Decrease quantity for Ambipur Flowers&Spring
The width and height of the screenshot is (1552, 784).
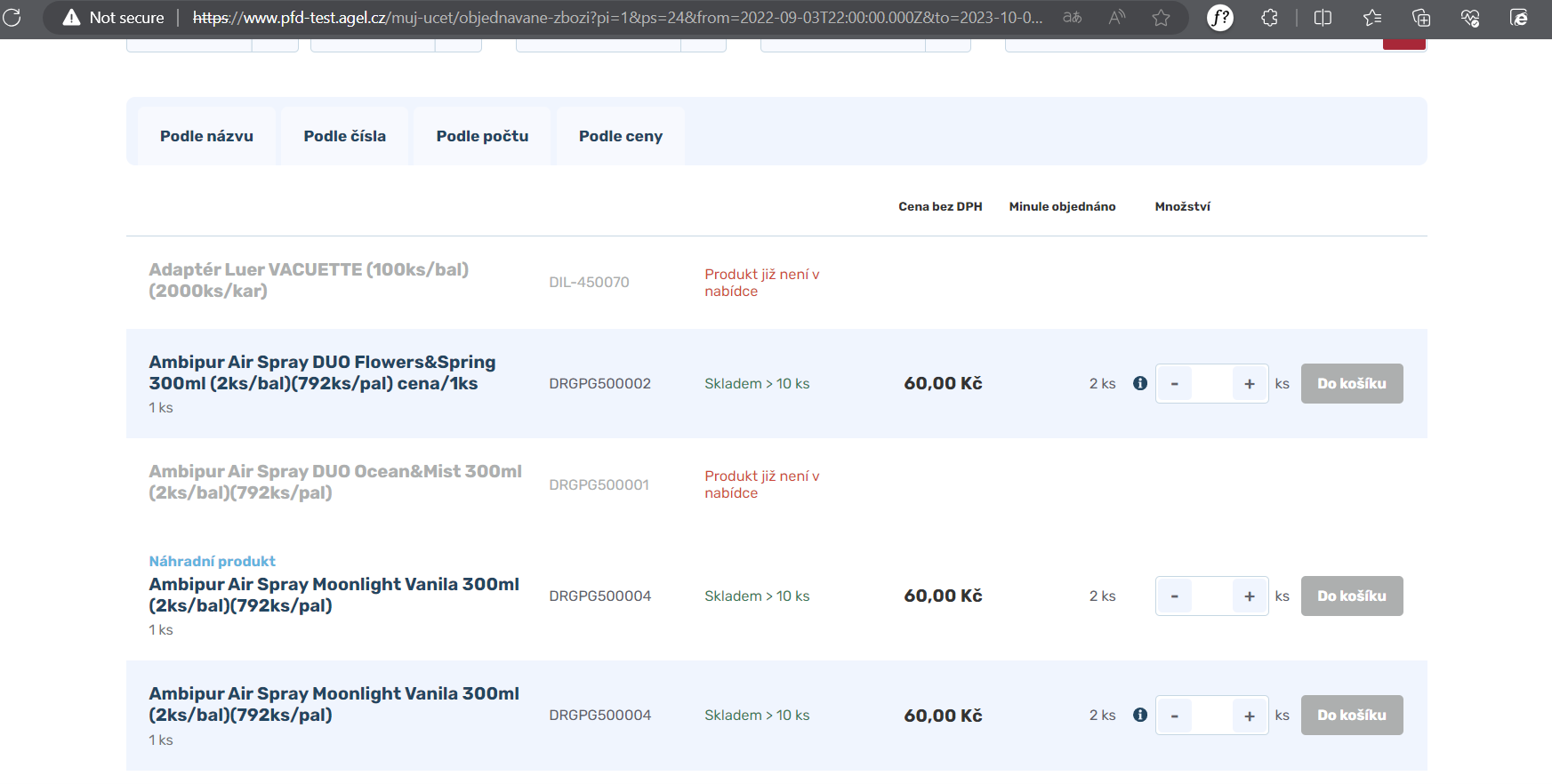[x=1175, y=384]
